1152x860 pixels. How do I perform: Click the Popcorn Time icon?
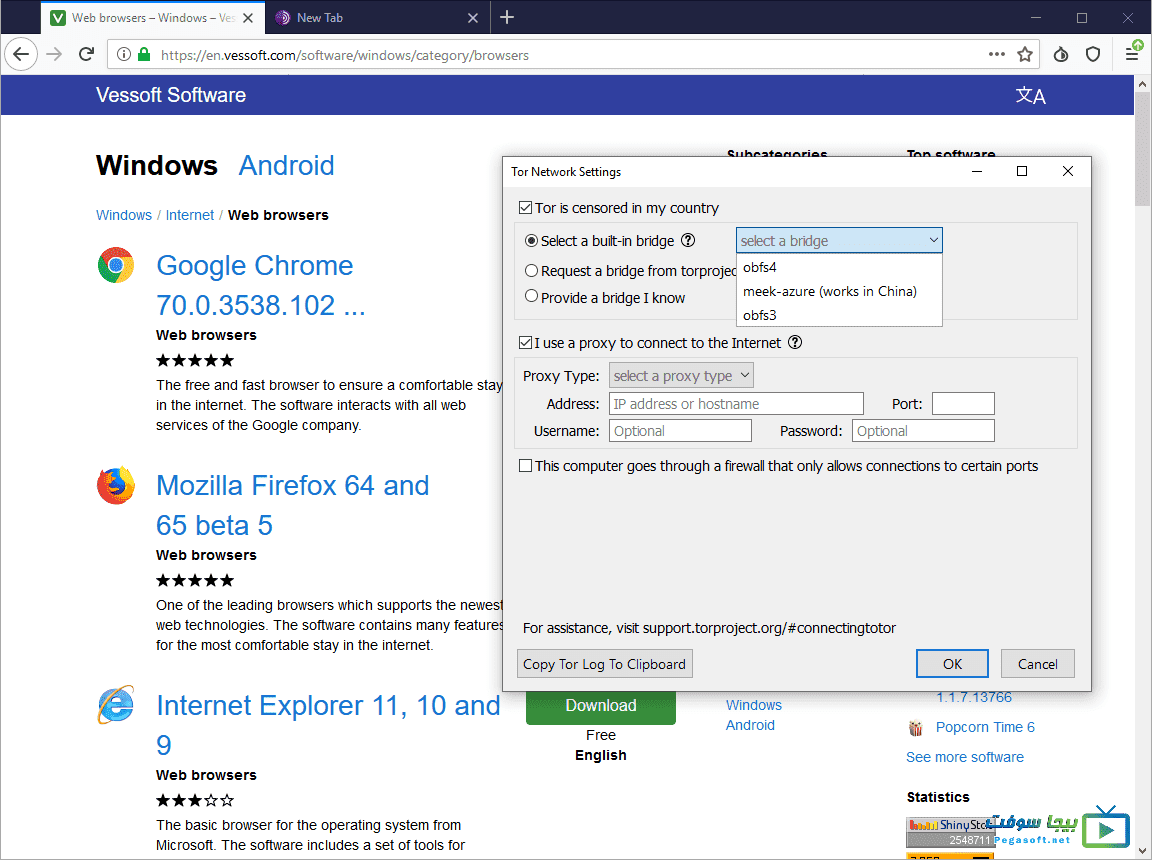915,728
